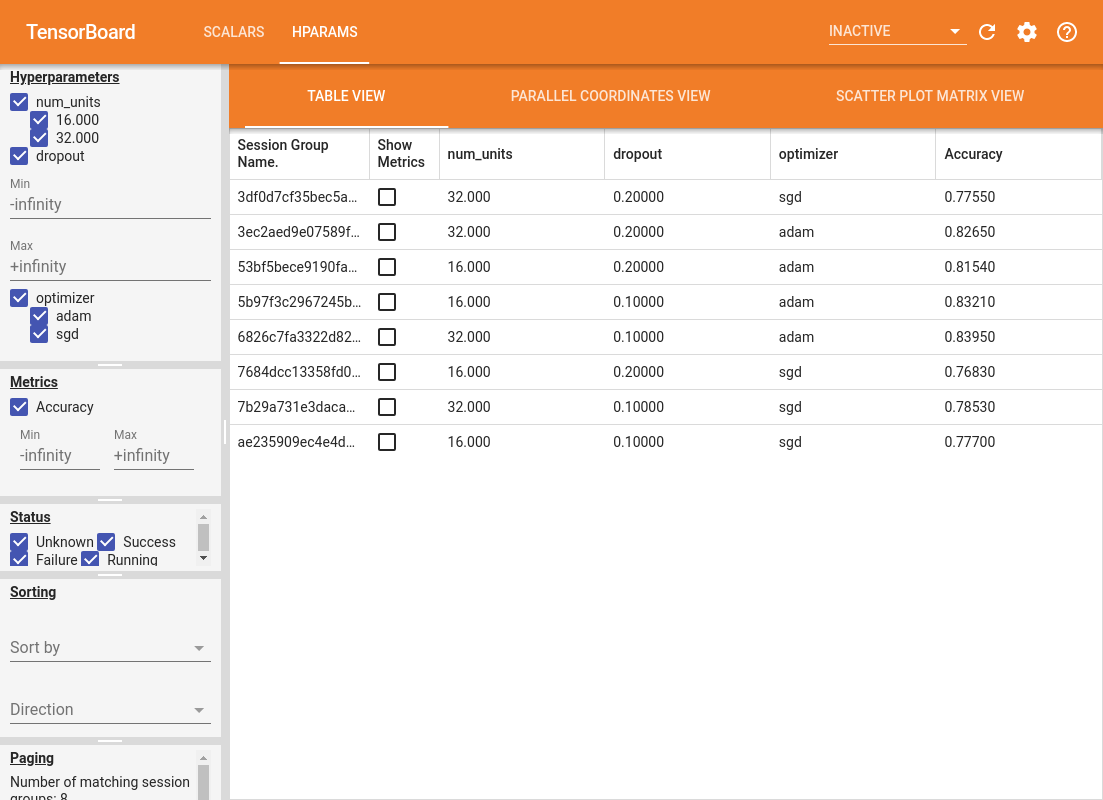
Task: Show metrics for session 3df0d7cf35bec5a
Action: tap(387, 197)
